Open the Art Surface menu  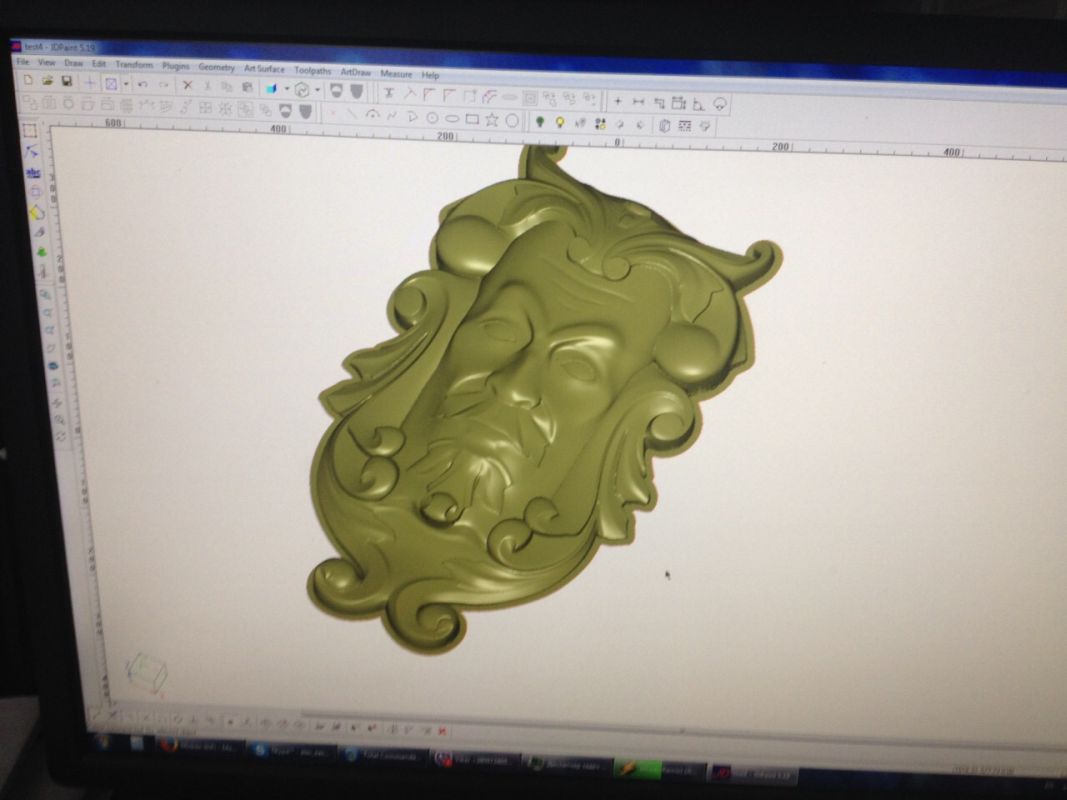click(x=264, y=69)
